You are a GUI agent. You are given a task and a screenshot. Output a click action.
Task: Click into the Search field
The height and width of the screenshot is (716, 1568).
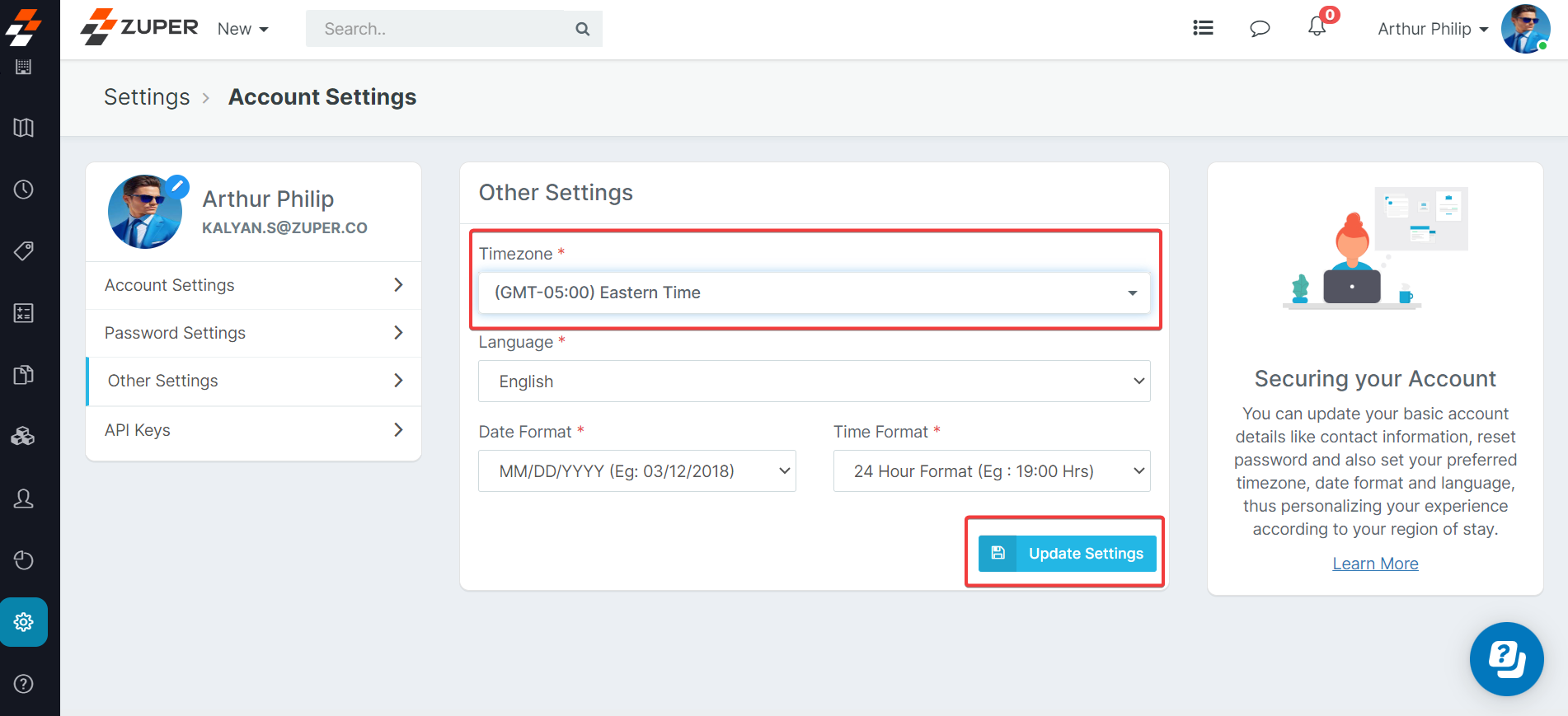click(441, 29)
